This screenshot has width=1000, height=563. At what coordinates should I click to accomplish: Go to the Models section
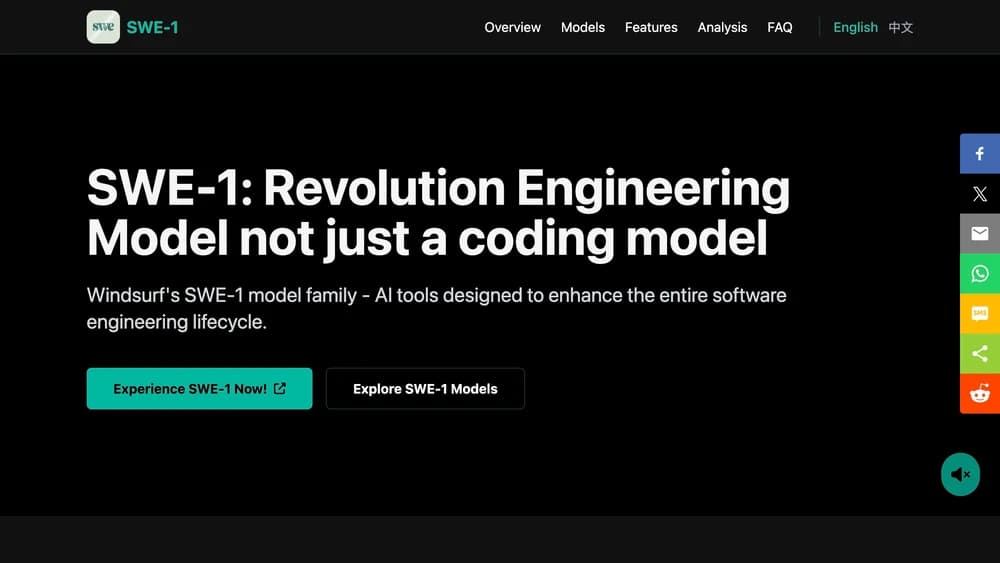click(x=583, y=27)
